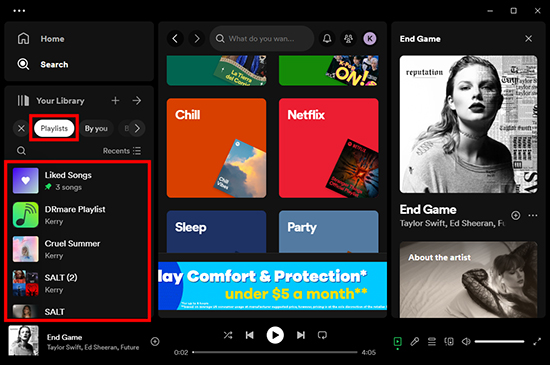The width and height of the screenshot is (550, 365).
Task: Click the 4:05 track duration text
Action: click(369, 352)
